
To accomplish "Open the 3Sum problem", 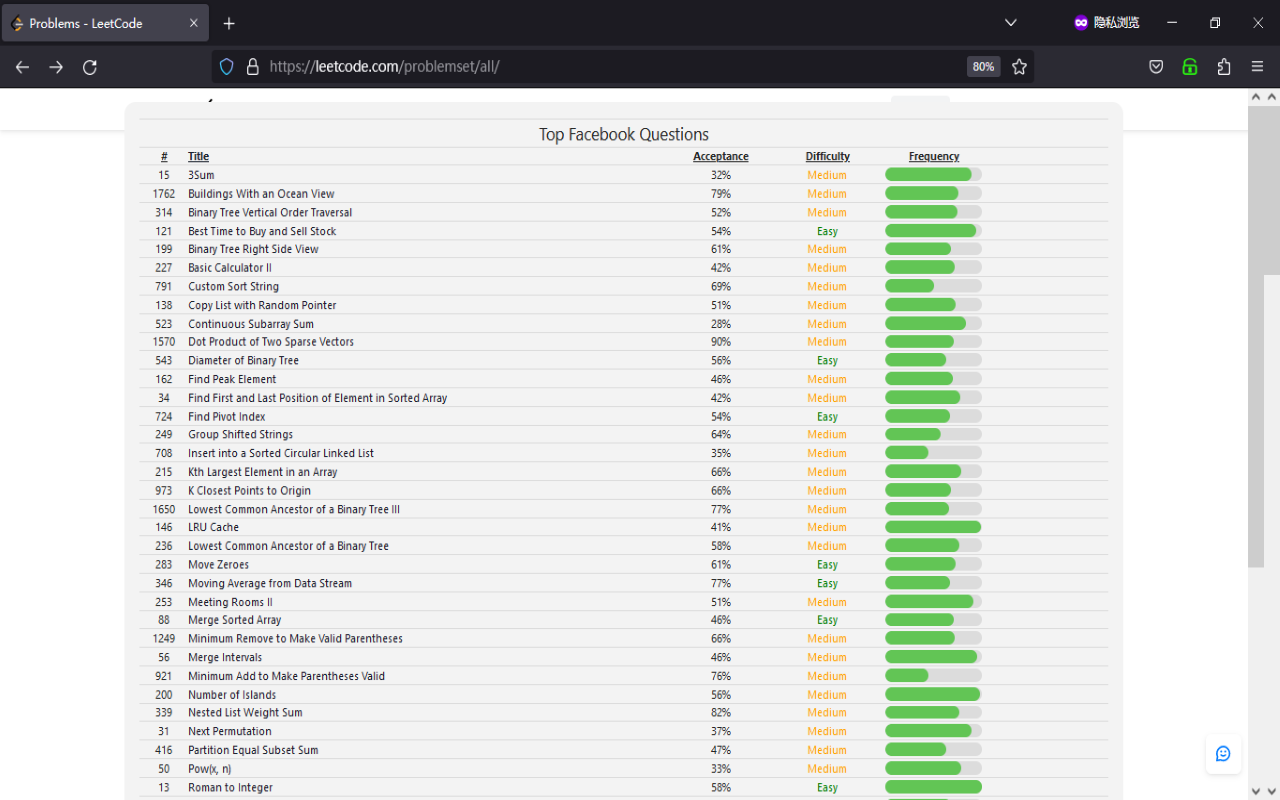I will tap(201, 175).
